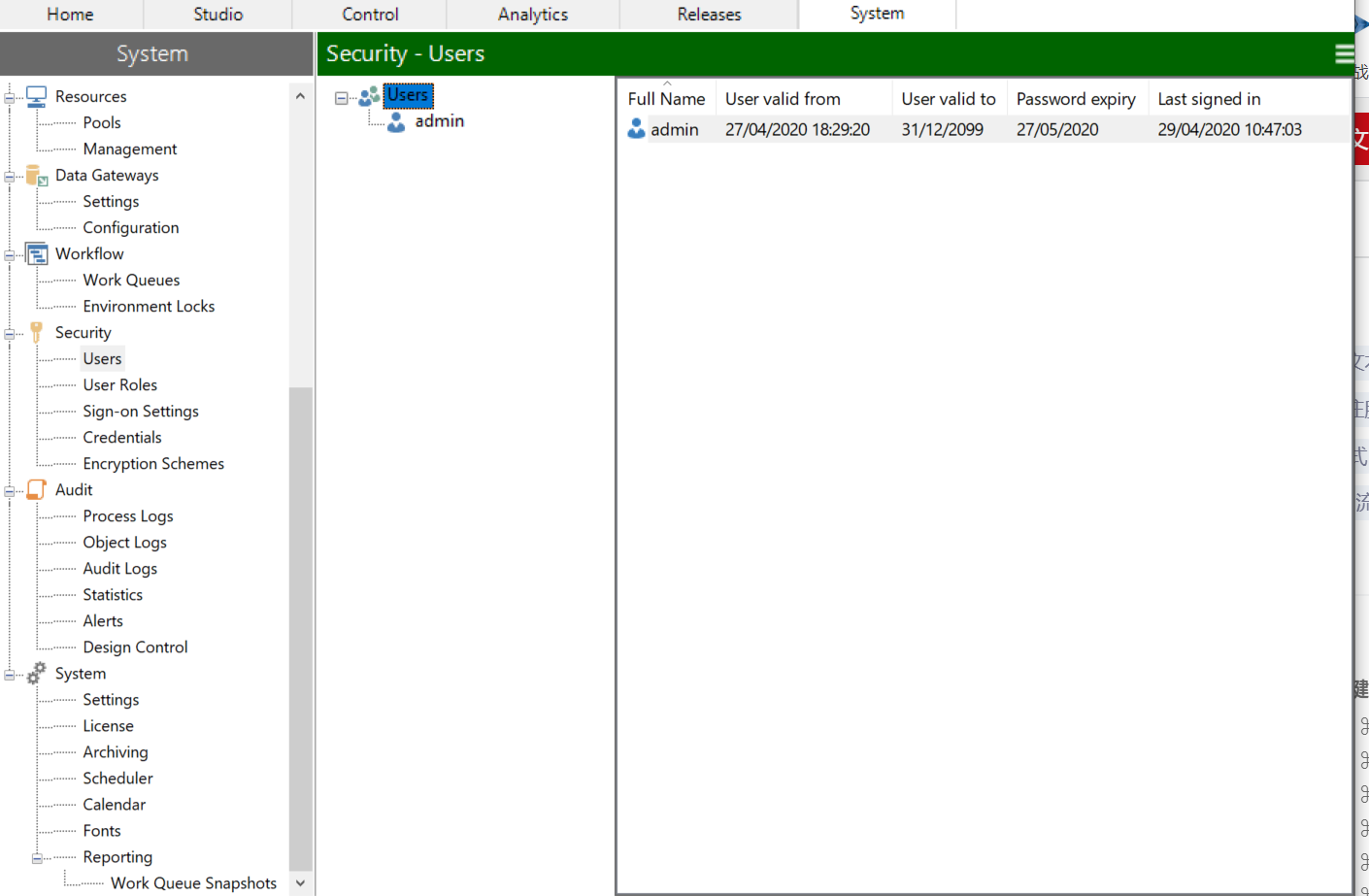Click the 31/12/2099 valid-to cell

[942, 129]
